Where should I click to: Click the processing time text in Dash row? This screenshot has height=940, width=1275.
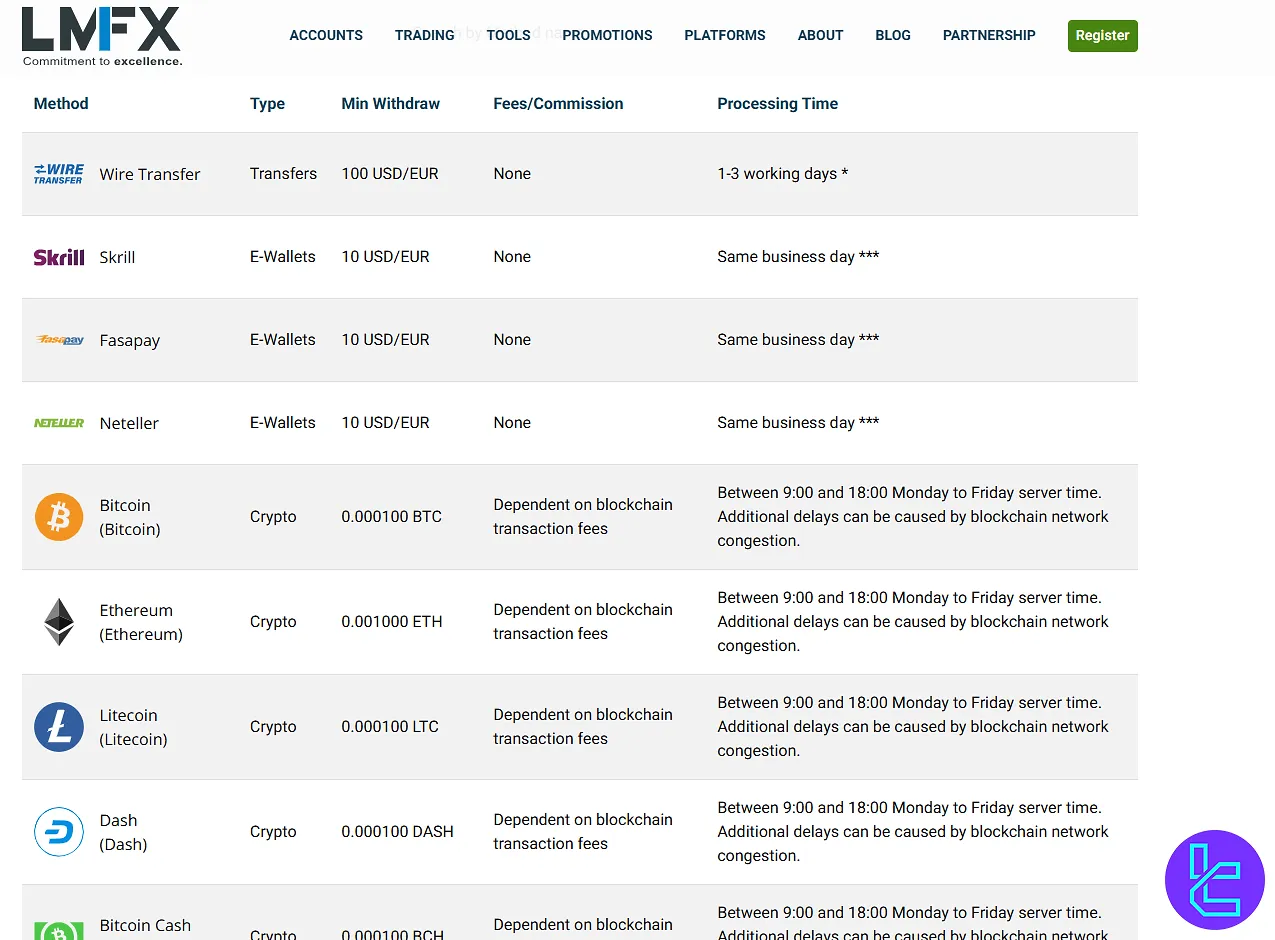(913, 832)
